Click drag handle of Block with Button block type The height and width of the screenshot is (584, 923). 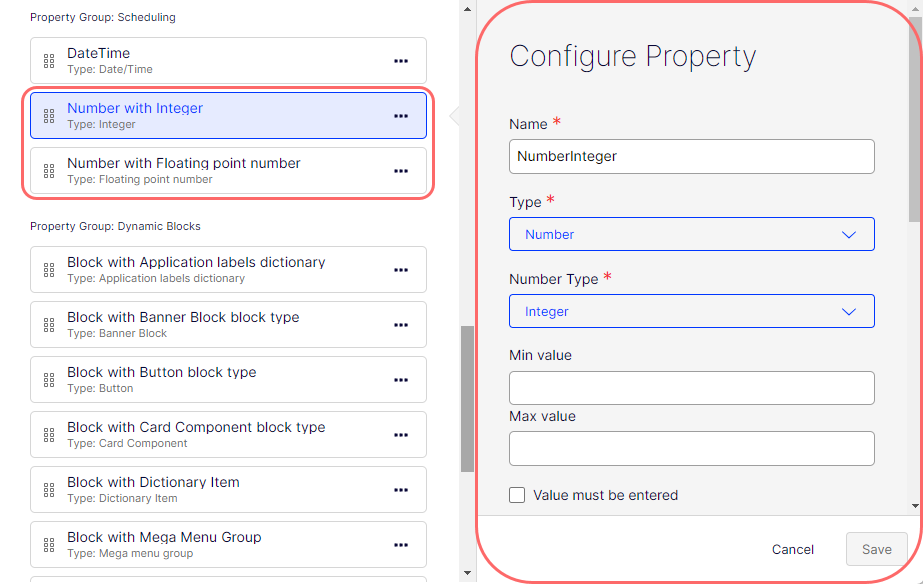pyautogui.click(x=49, y=380)
